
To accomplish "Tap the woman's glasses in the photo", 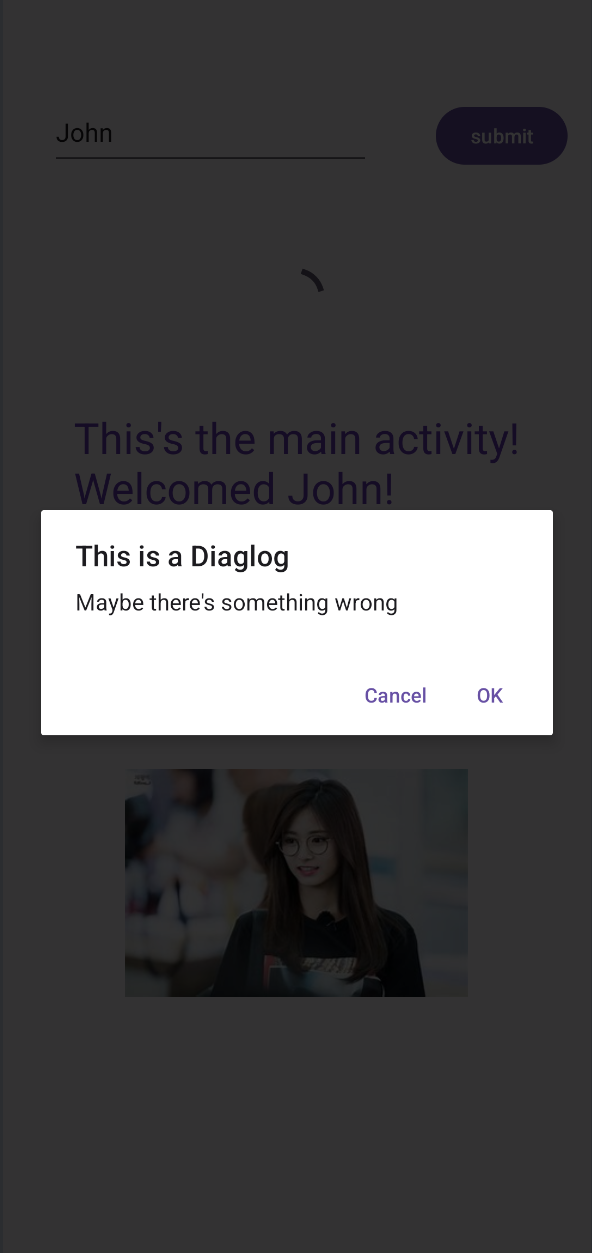I will [302, 846].
